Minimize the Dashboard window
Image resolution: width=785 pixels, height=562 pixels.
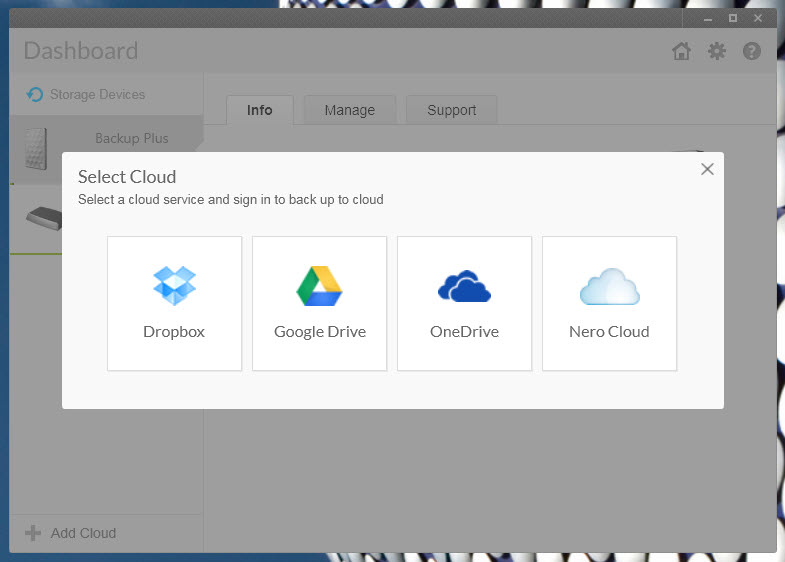click(707, 19)
